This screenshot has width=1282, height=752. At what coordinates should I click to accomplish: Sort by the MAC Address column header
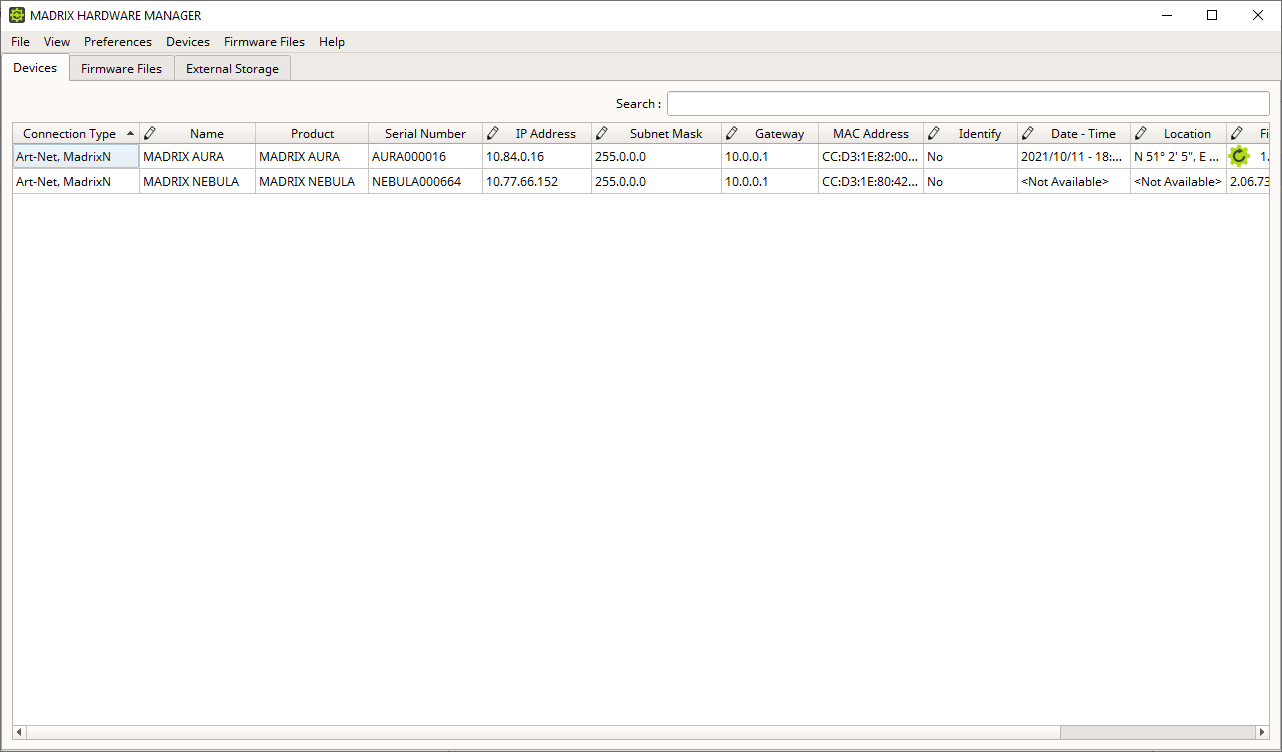[871, 133]
